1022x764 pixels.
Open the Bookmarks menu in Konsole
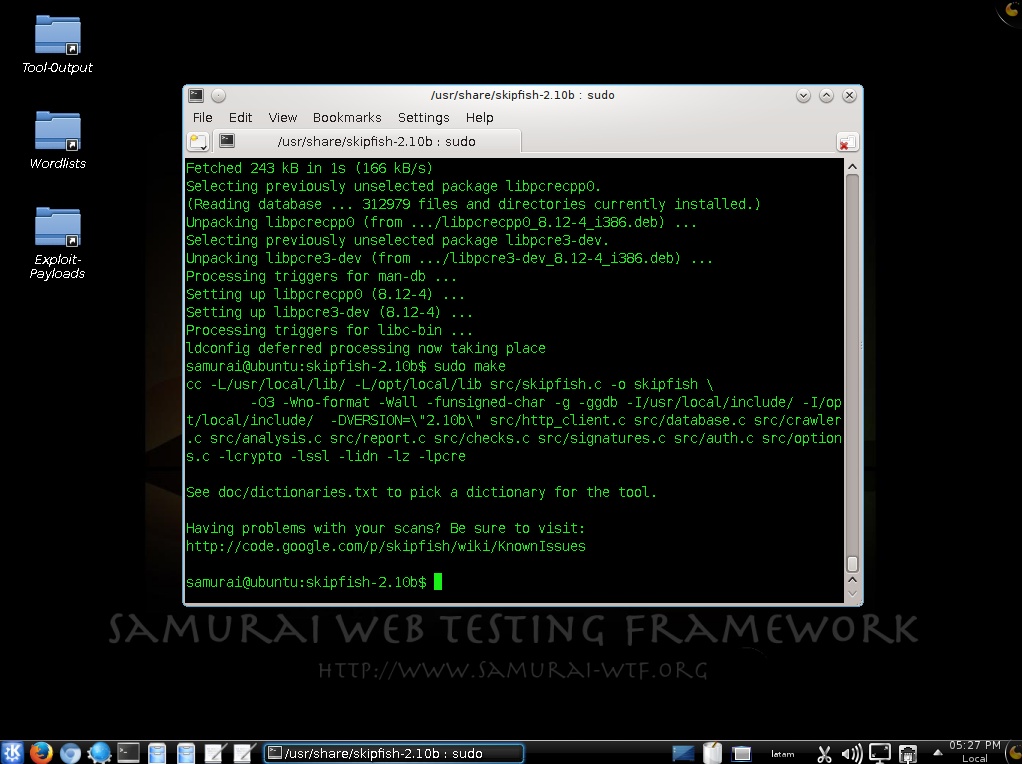point(347,117)
